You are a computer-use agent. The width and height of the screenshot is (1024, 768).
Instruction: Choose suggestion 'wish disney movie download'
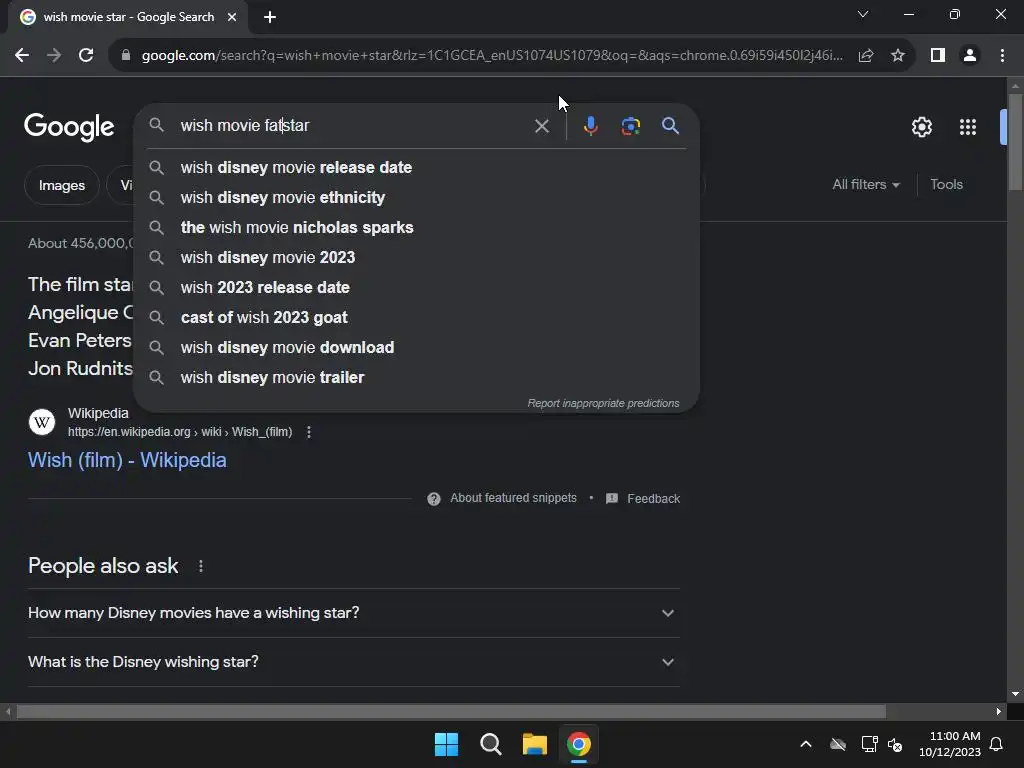[417, 348]
